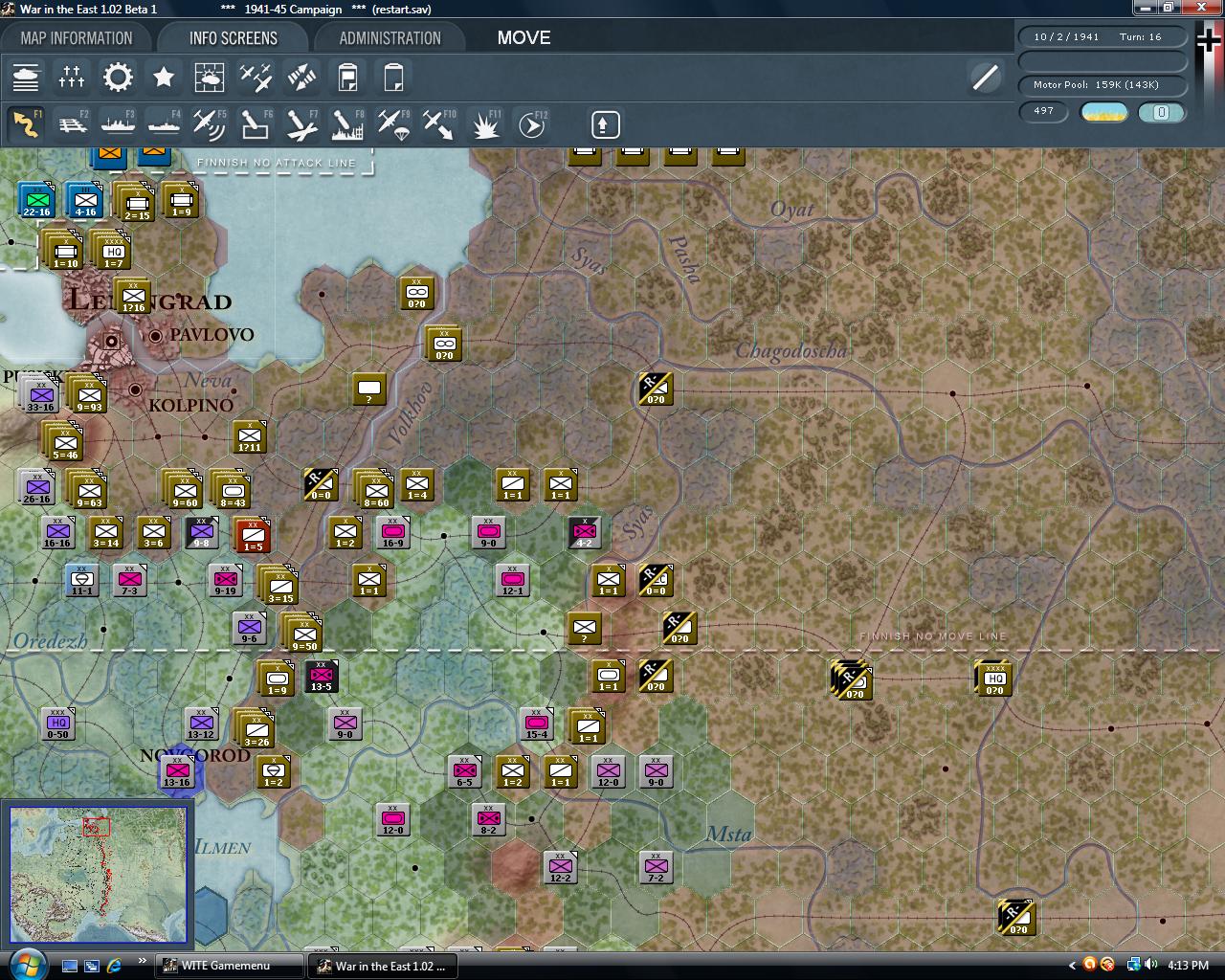This screenshot has height=980, width=1225.
Task: Open the air doctrine planes icon
Action: pos(256,77)
